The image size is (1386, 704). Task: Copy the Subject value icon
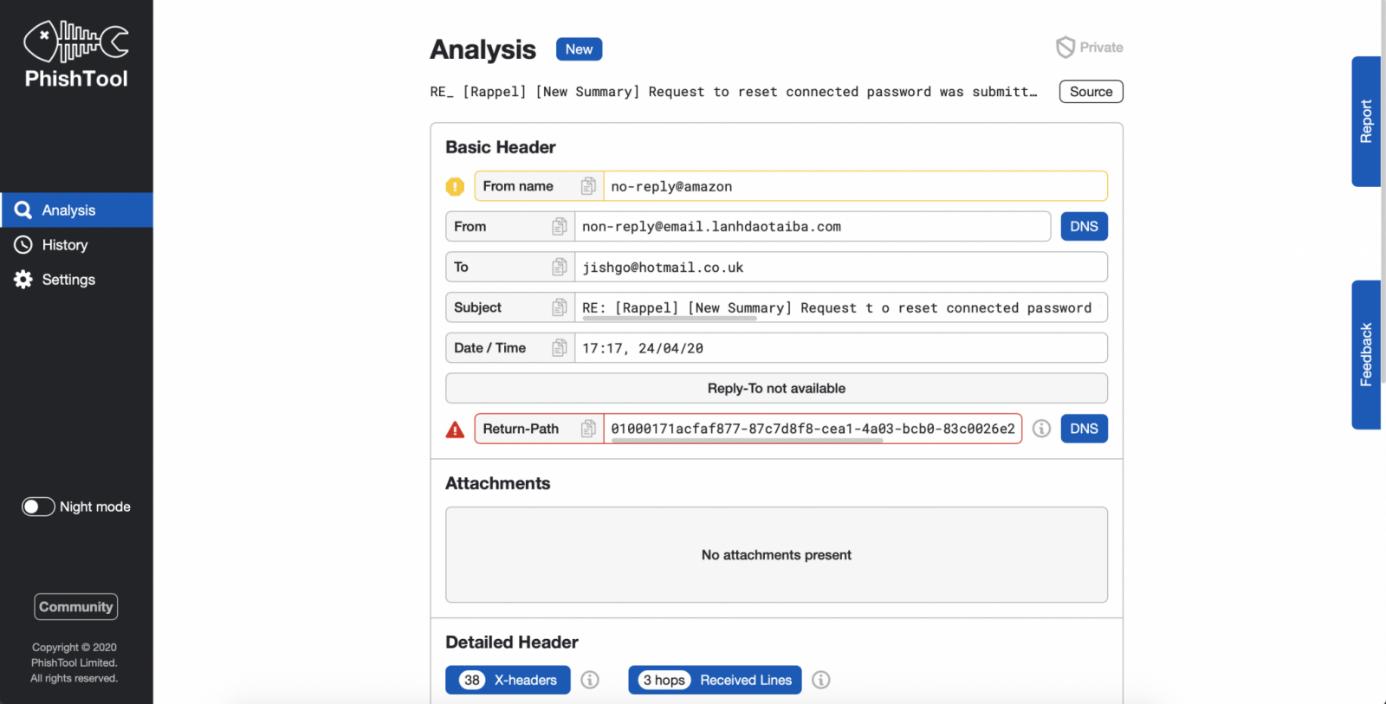tap(560, 308)
